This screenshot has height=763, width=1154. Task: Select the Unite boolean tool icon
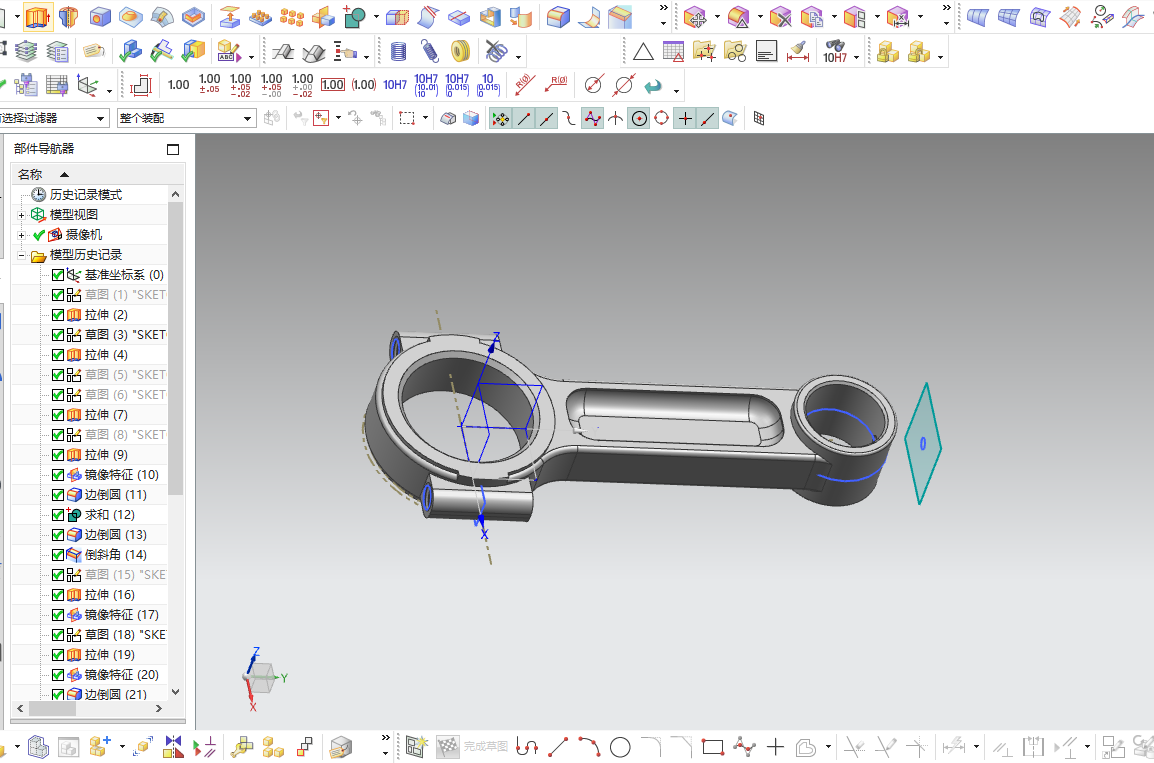355,16
